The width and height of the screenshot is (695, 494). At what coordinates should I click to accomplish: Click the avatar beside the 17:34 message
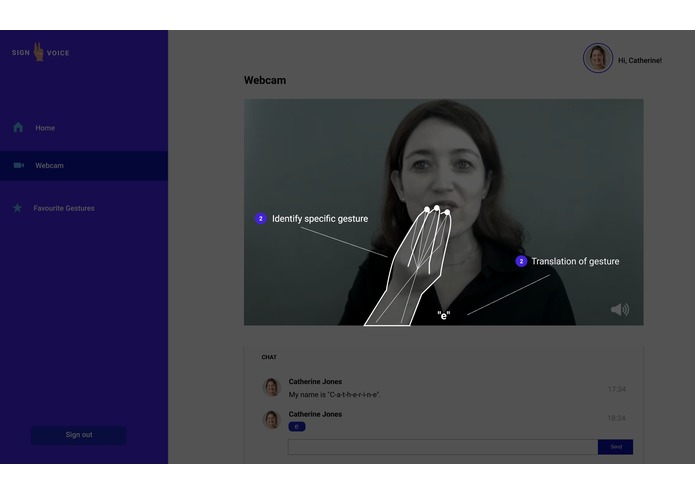click(x=271, y=387)
